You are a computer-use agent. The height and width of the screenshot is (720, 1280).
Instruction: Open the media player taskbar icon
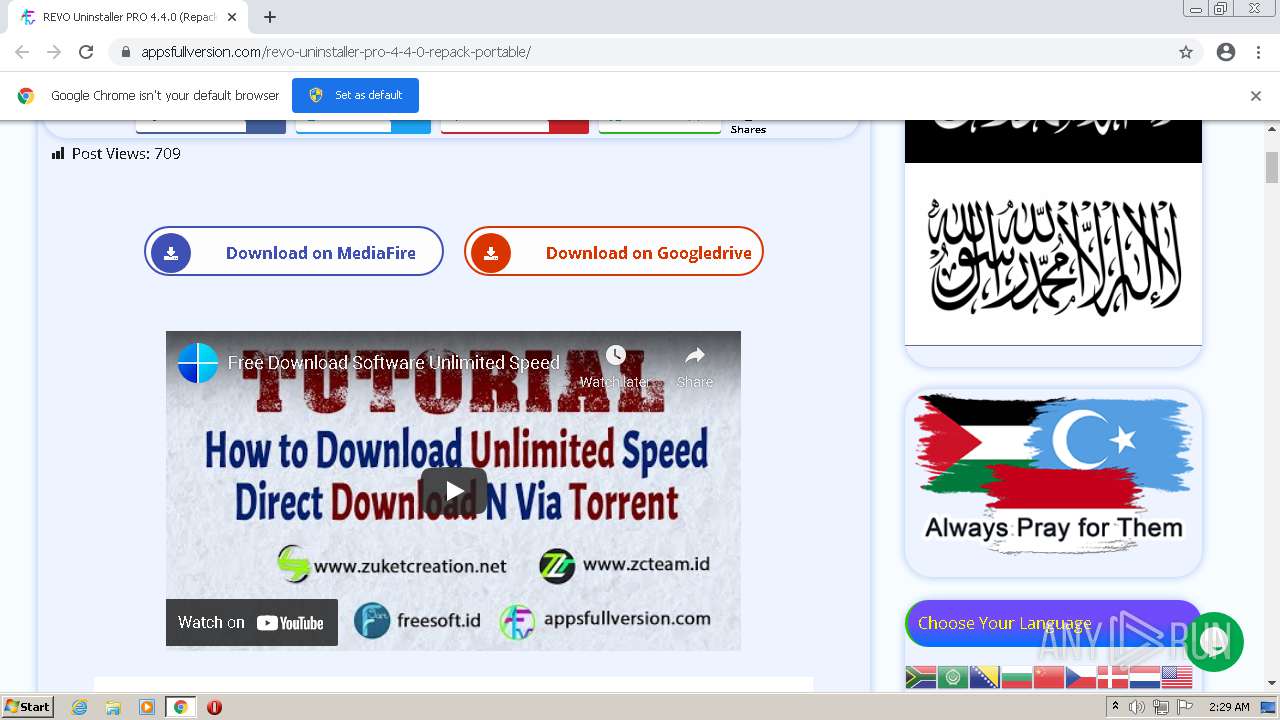click(147, 707)
